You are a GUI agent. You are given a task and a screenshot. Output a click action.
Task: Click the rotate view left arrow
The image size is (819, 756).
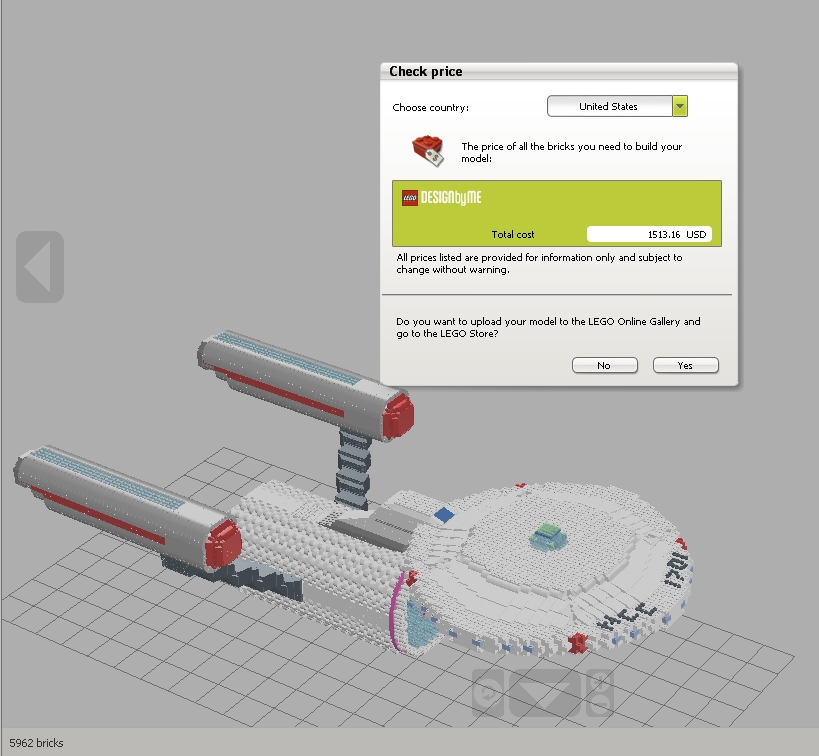click(40, 267)
